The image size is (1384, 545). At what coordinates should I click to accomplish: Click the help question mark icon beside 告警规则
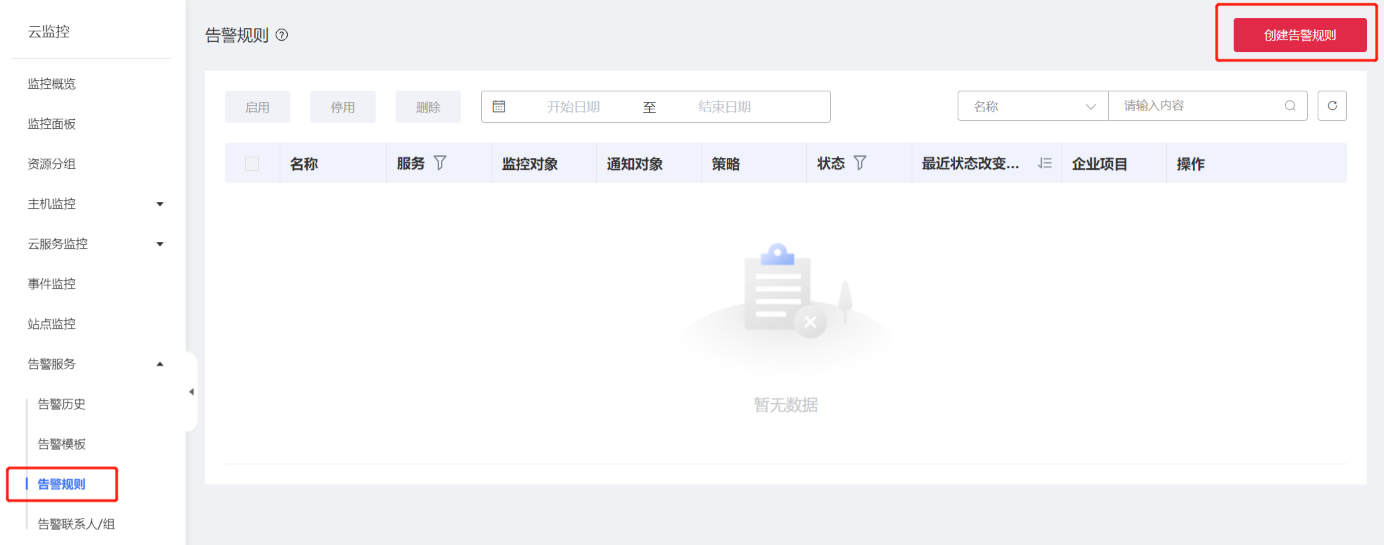pyautogui.click(x=282, y=35)
